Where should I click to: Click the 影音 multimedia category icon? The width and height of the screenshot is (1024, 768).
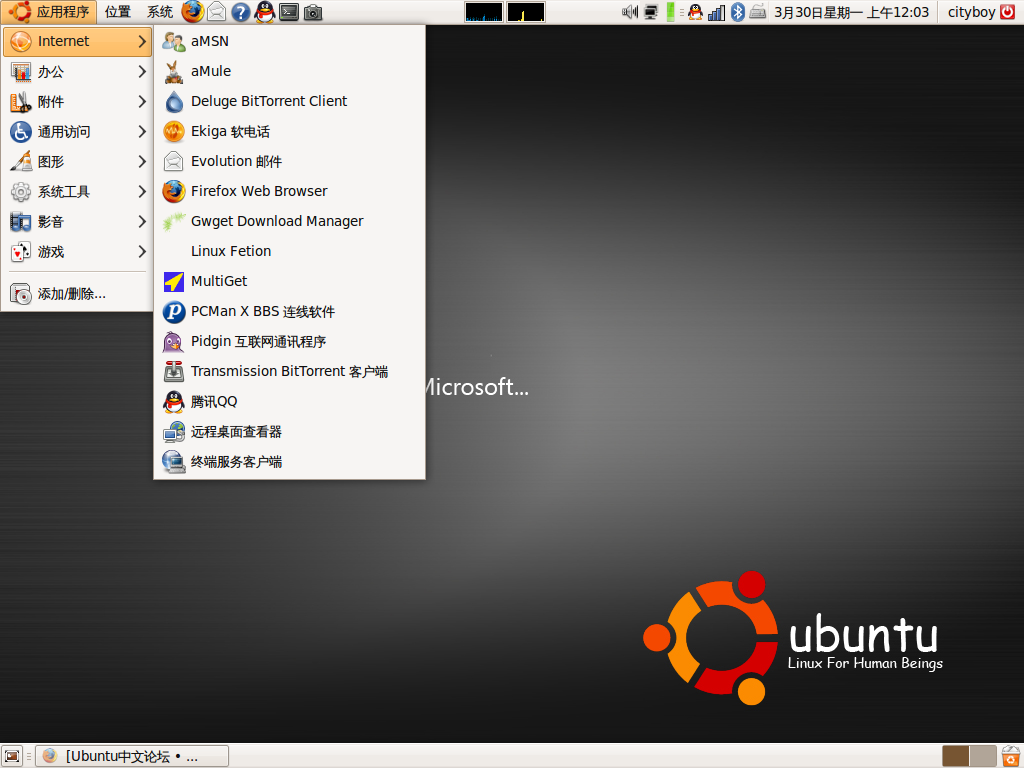click(x=21, y=222)
